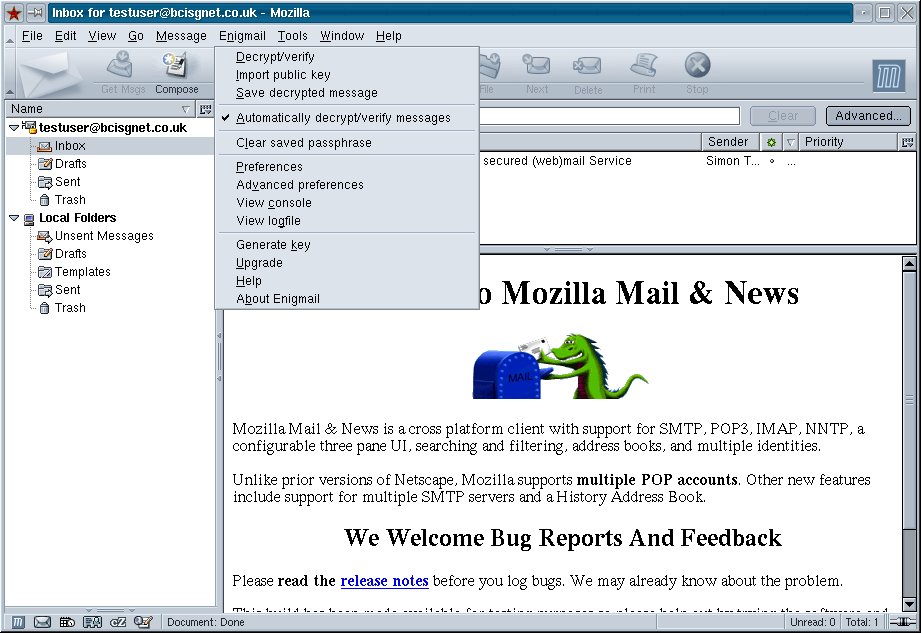Click the thread pane splitter grippy
The image size is (921, 633).
point(568,250)
